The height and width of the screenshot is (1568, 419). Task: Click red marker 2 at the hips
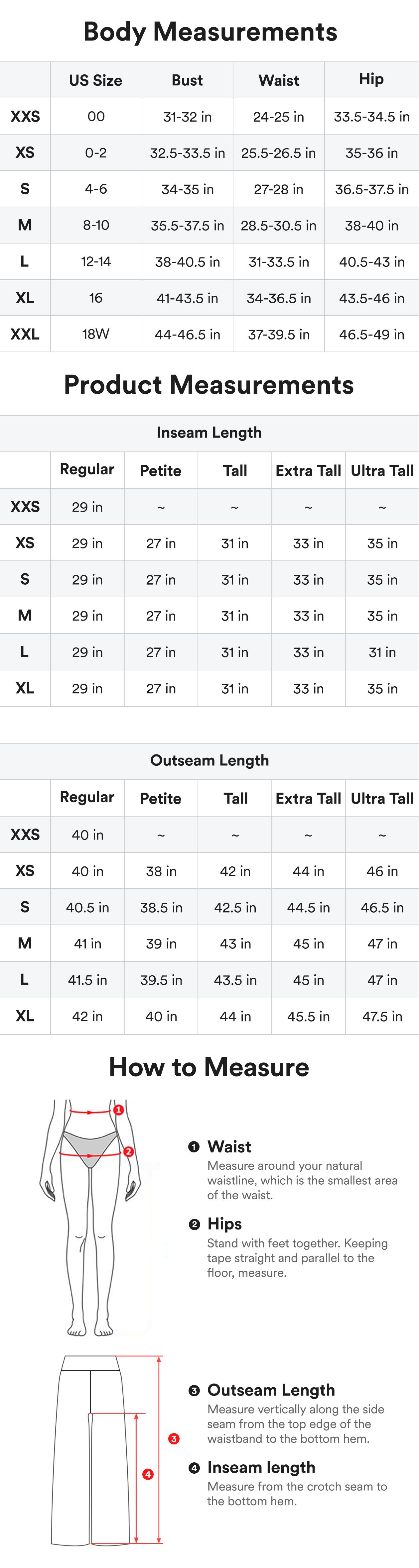click(128, 1152)
